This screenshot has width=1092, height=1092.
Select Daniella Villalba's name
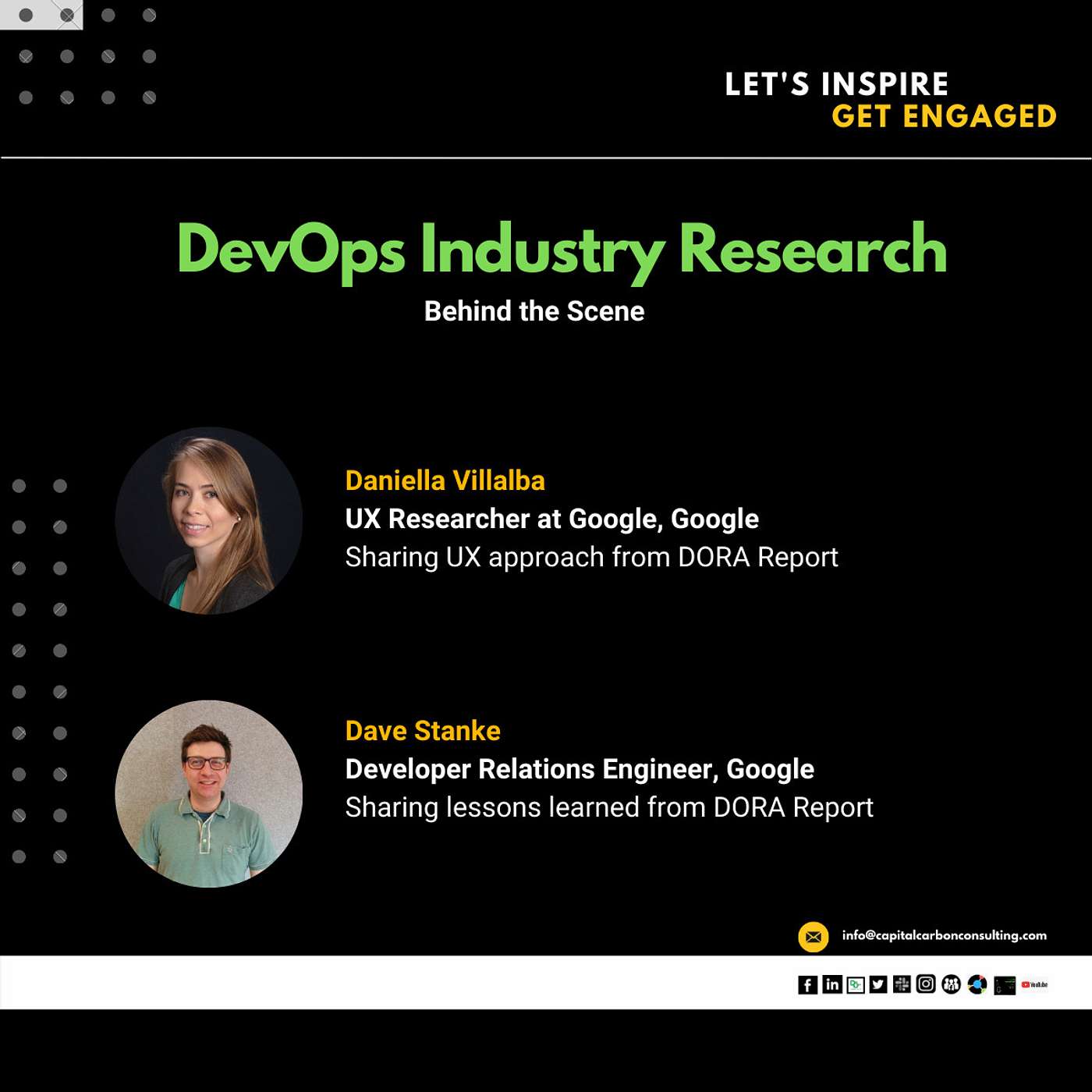pyautogui.click(x=445, y=480)
